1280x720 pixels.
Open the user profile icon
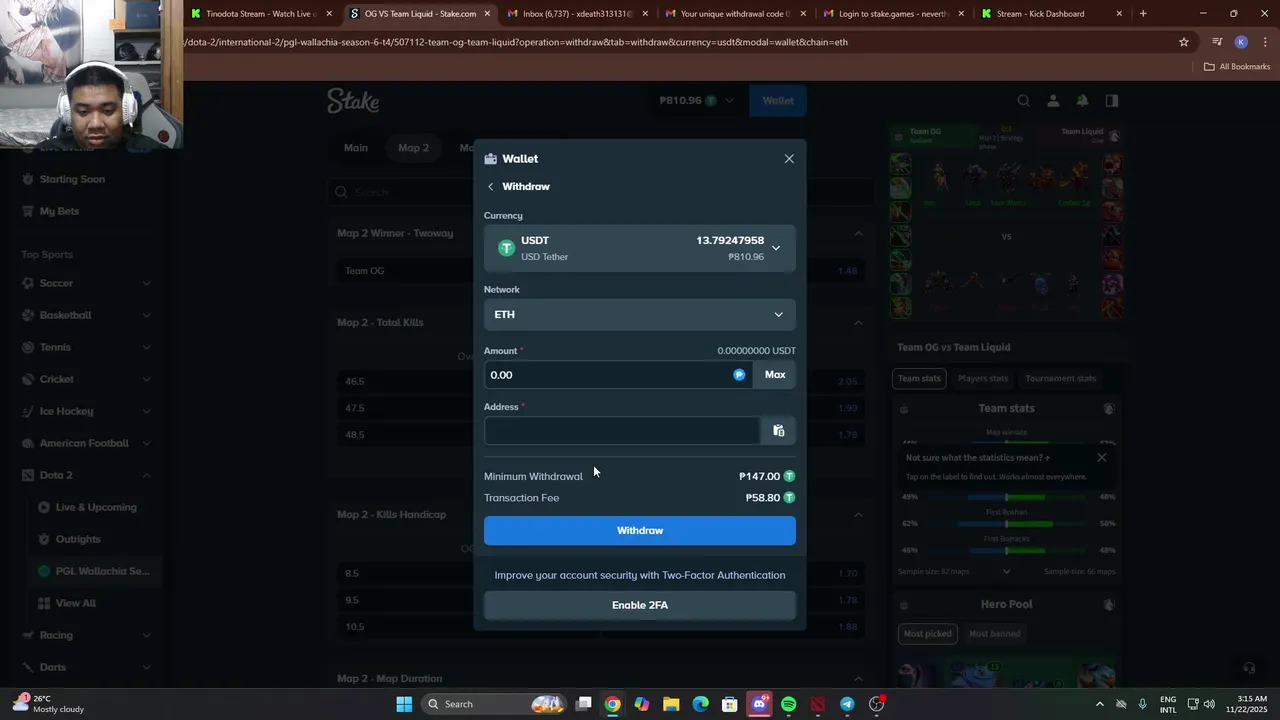coord(1053,101)
